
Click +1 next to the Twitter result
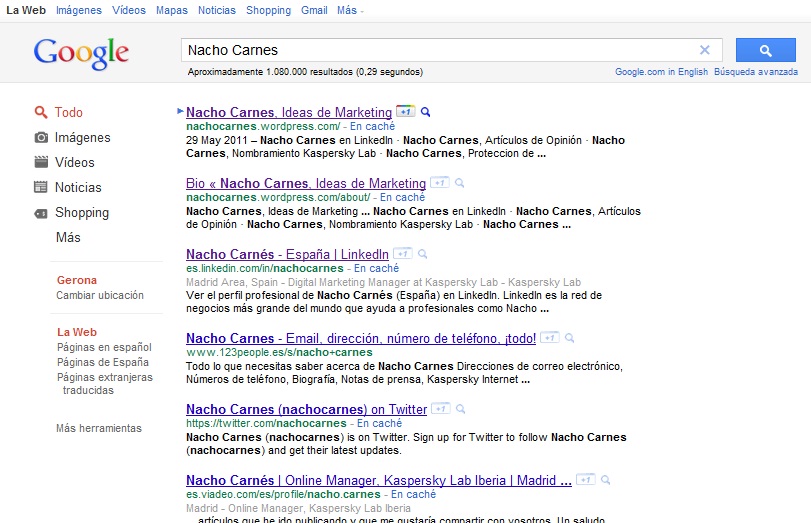click(x=440, y=409)
